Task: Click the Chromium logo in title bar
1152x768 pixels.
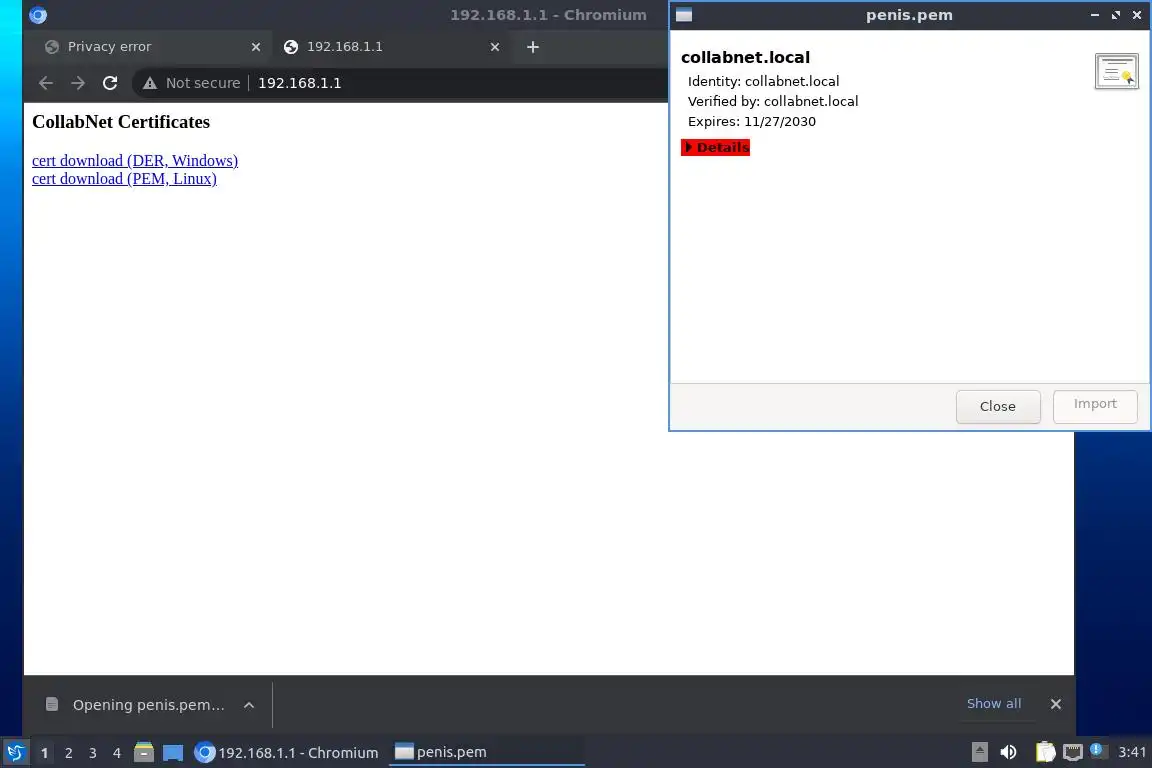Action: point(38,15)
